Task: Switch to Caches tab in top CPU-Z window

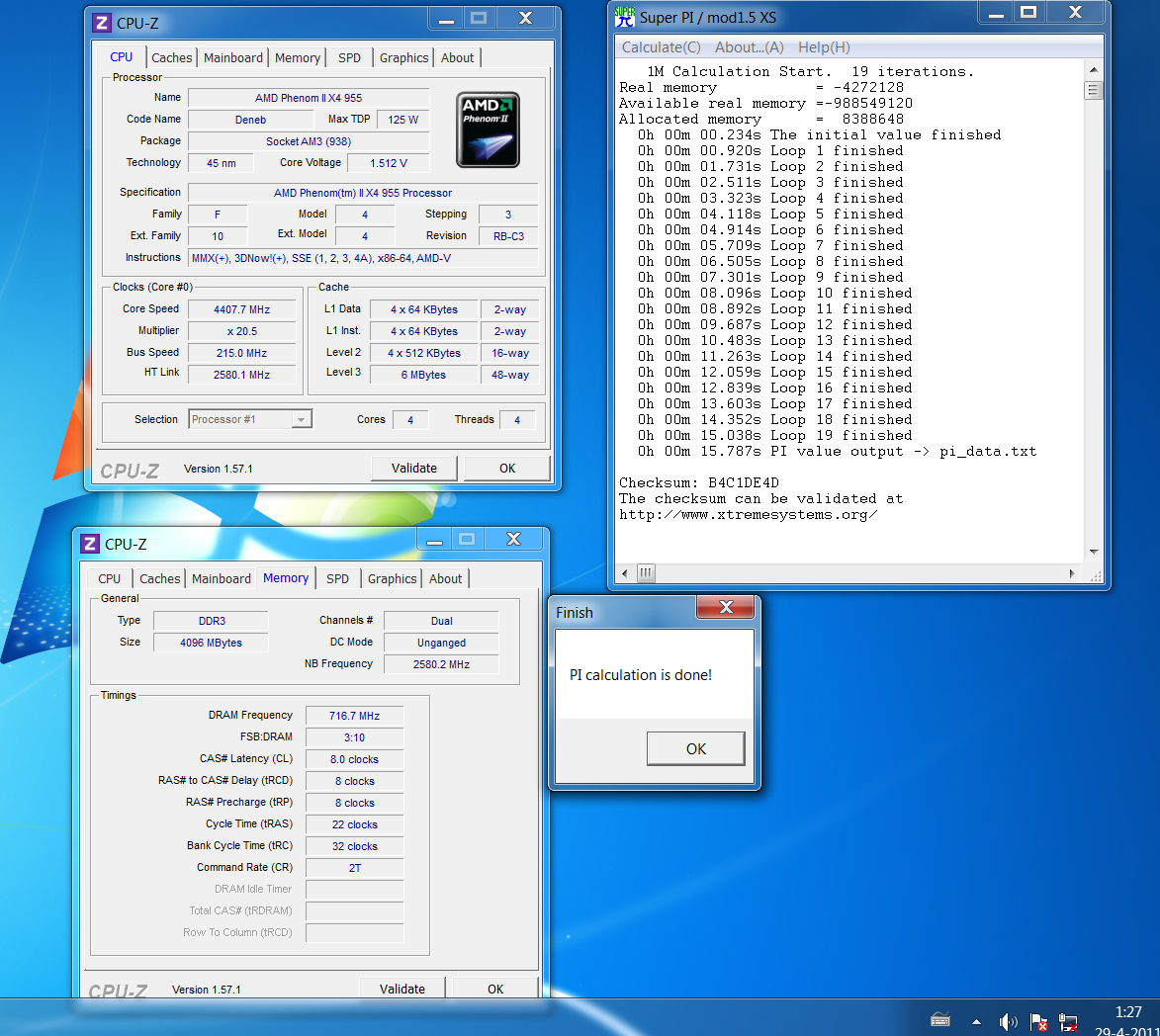Action: tap(172, 57)
